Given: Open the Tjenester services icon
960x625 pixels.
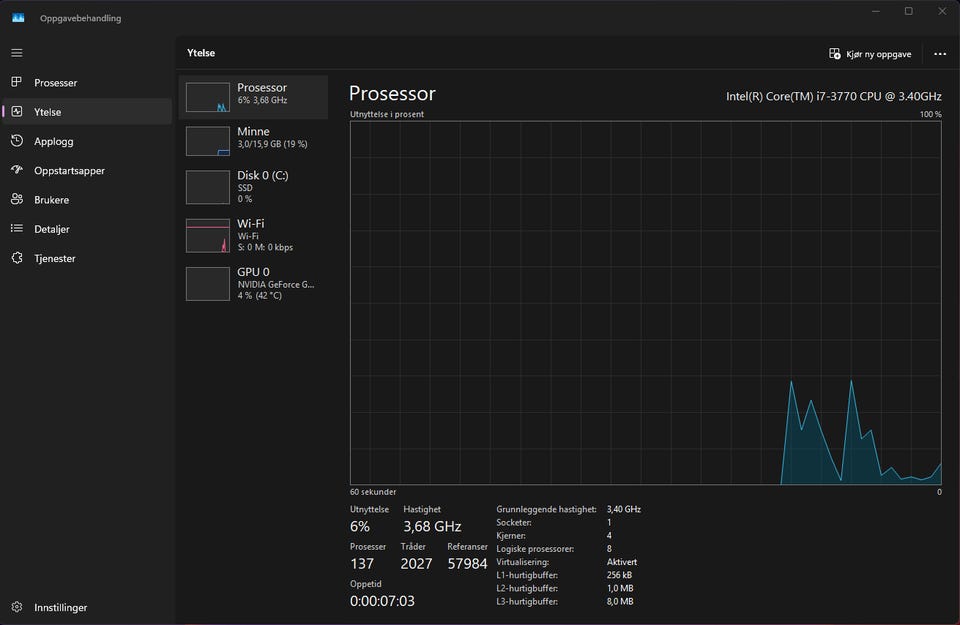Looking at the screenshot, I should 17,258.
